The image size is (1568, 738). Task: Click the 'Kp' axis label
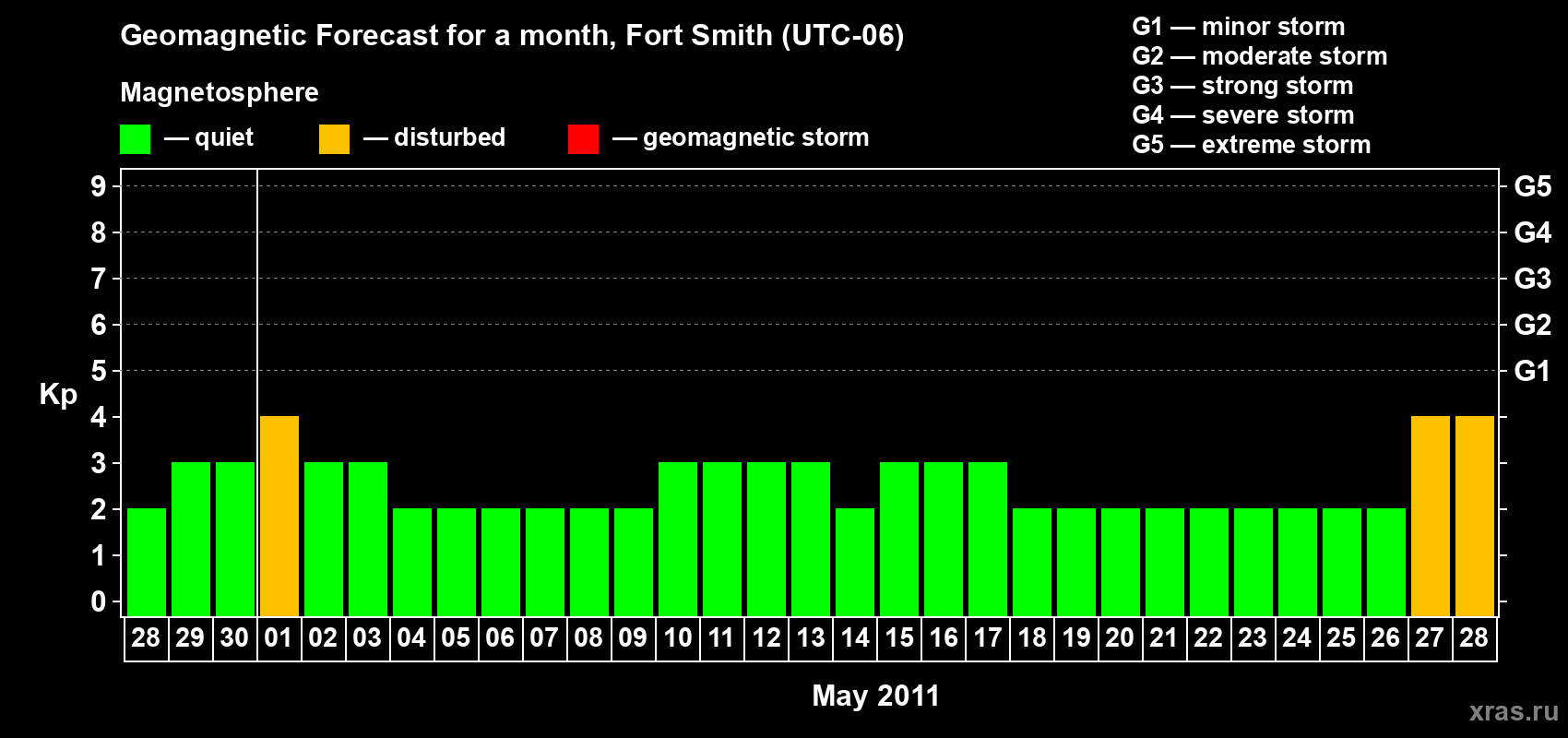pyautogui.click(x=58, y=395)
